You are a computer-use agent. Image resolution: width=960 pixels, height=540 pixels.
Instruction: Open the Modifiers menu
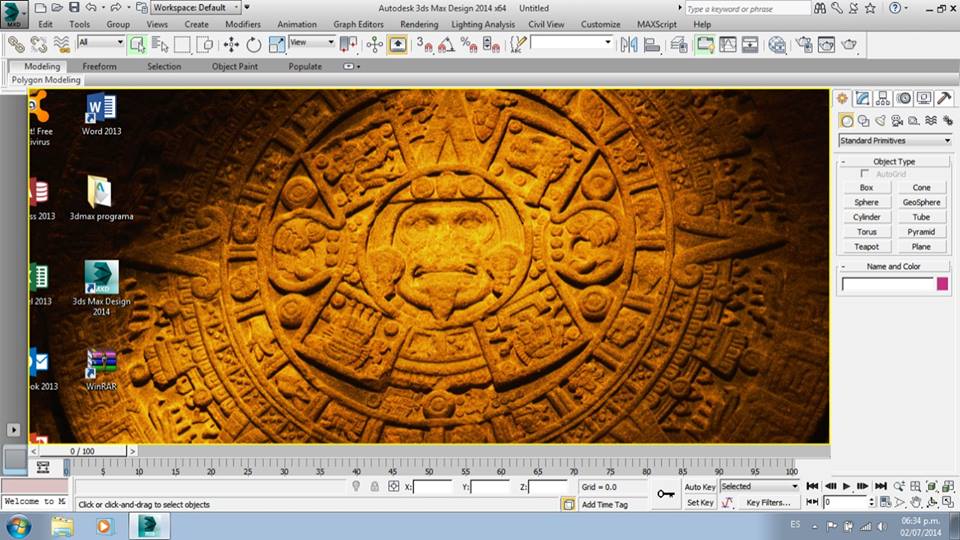coord(242,24)
